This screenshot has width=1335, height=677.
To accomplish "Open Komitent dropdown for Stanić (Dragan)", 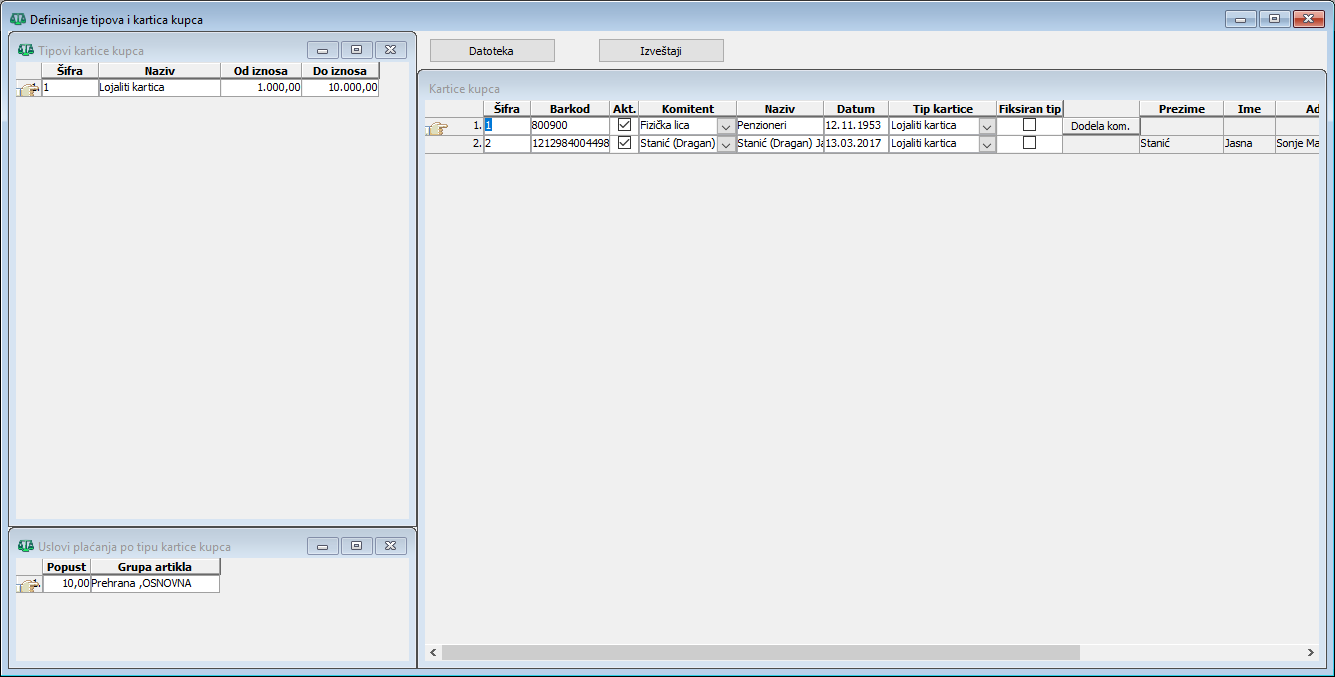I will [726, 145].
